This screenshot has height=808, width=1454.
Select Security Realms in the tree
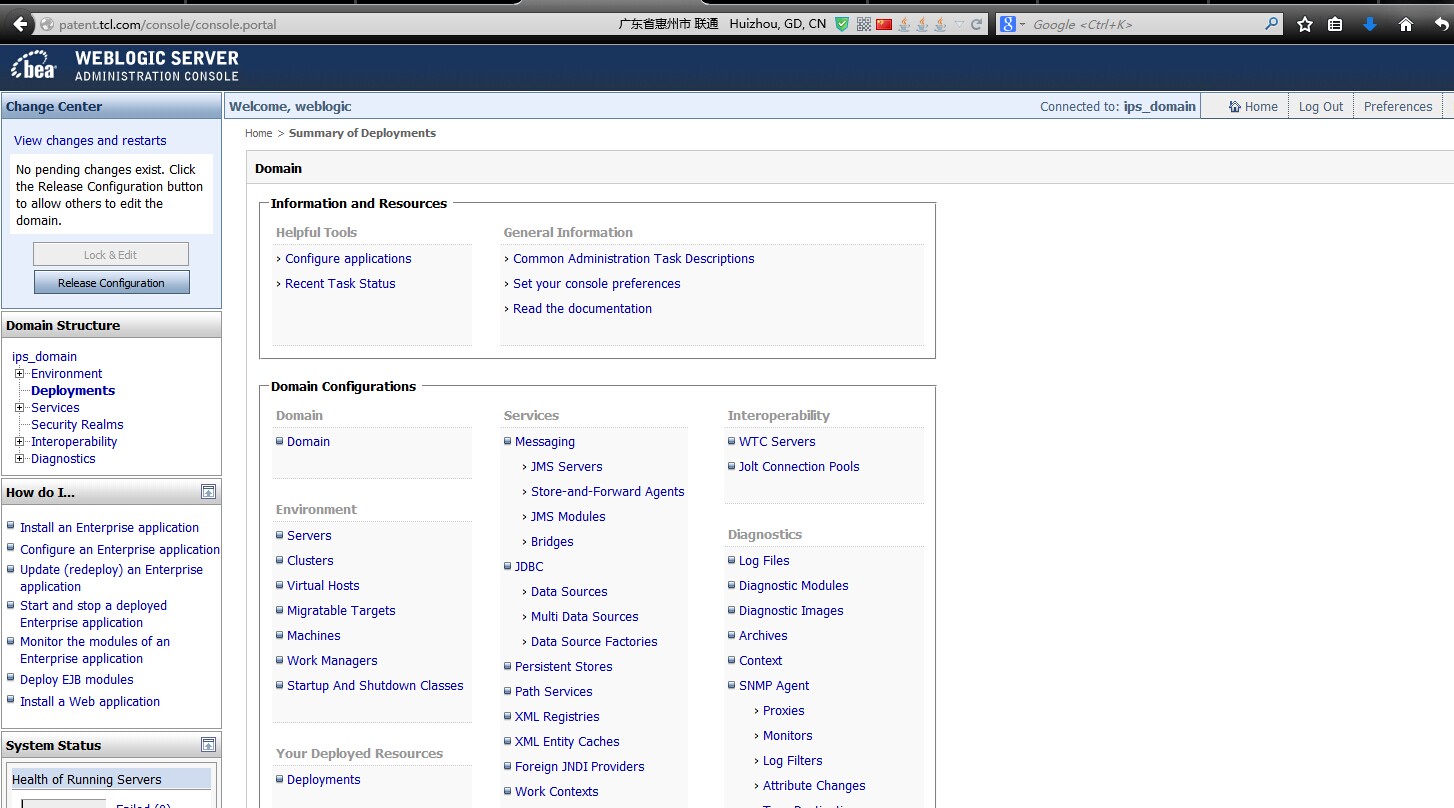[x=77, y=425]
